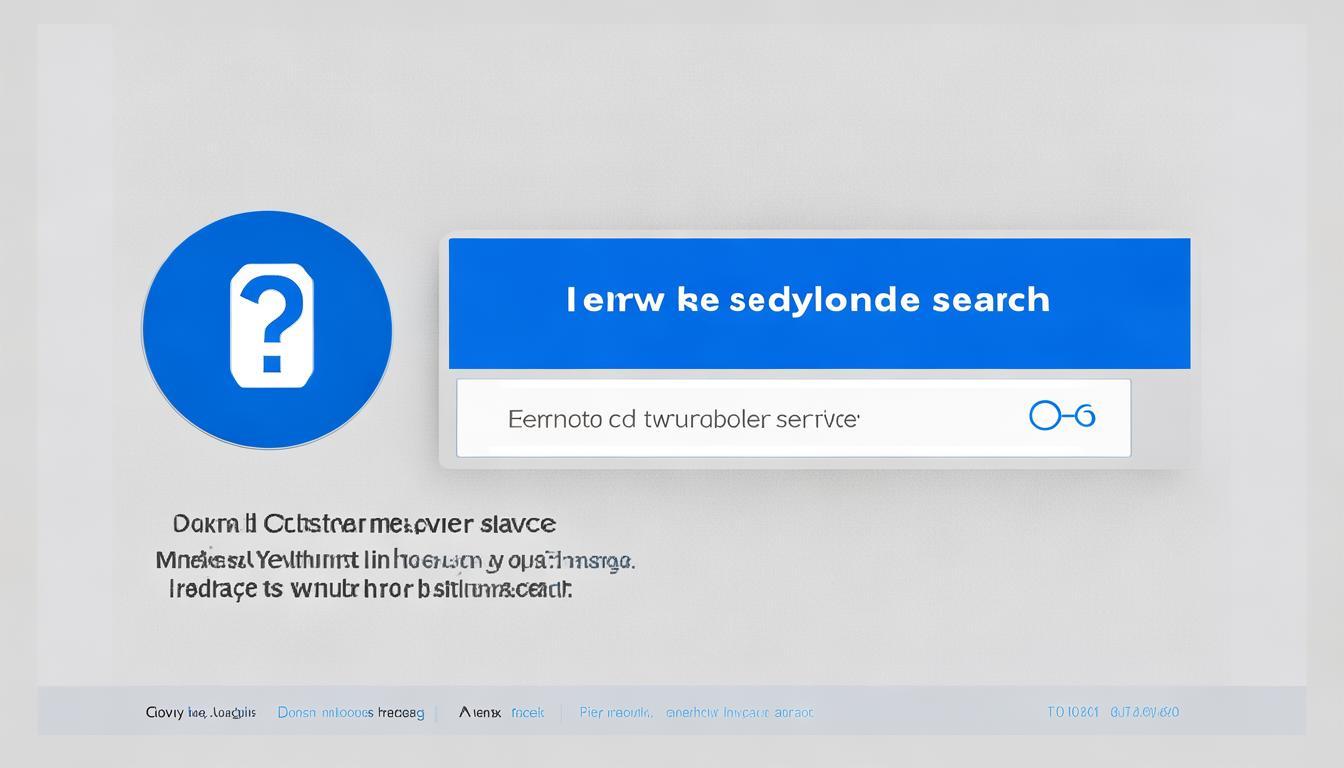The height and width of the screenshot is (768, 1344).
Task: Open the 'Alenx fncelc' footer link
Action: pos(502,713)
